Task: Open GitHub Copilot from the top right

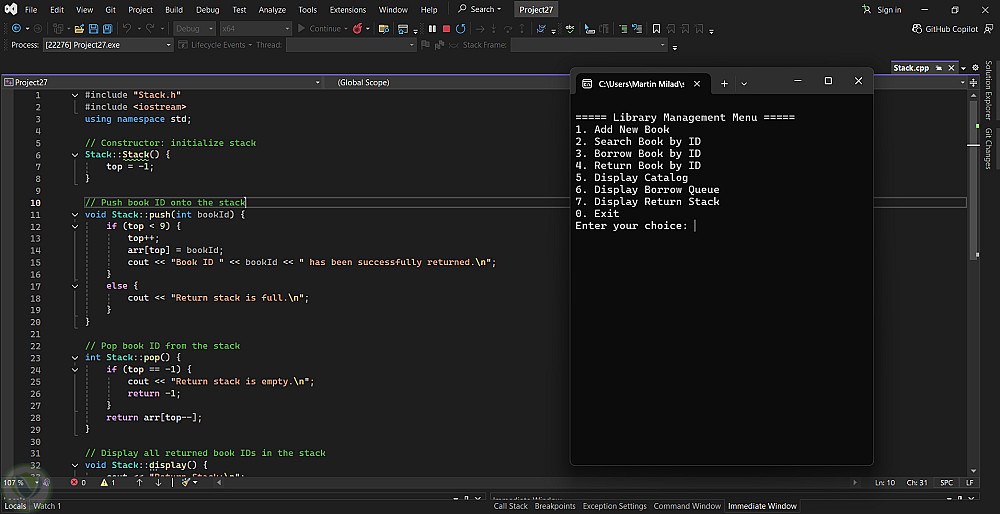Action: (945, 29)
